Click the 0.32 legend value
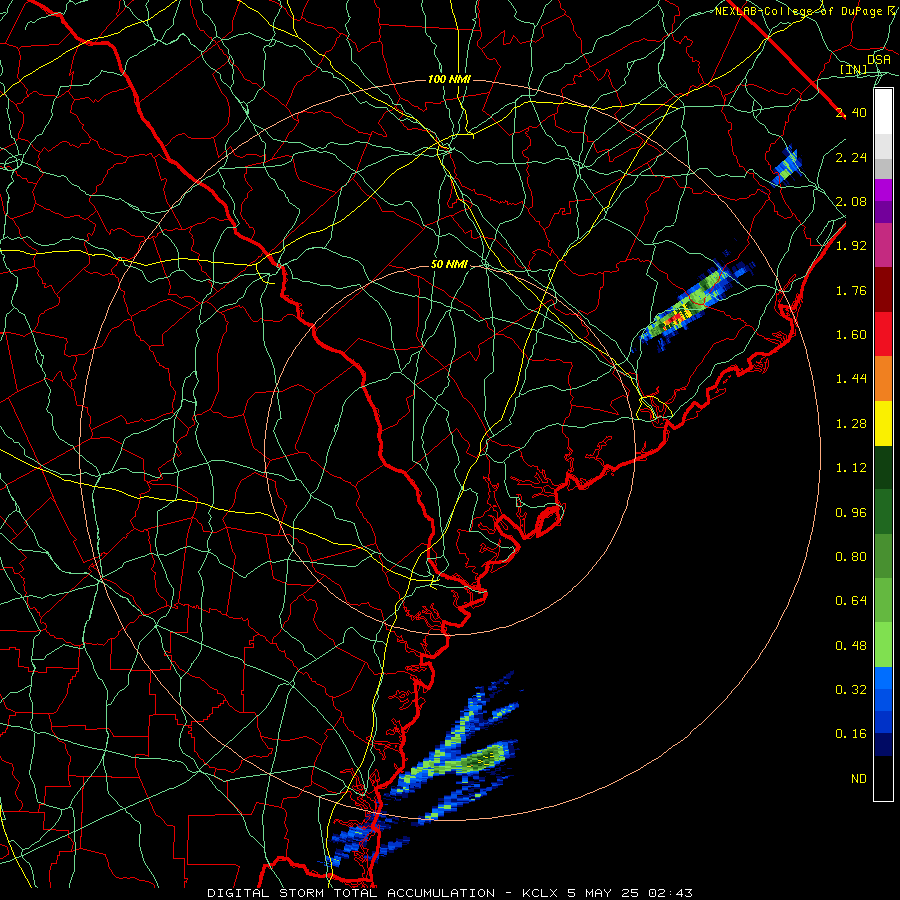900x900 pixels. (851, 690)
